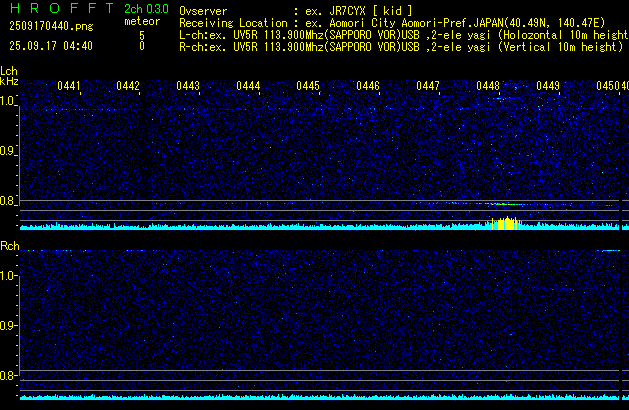Viewport: 629px width, 410px height.
Task: Click the Lch 0.9 kHz axis label
Action: (x=8, y=151)
